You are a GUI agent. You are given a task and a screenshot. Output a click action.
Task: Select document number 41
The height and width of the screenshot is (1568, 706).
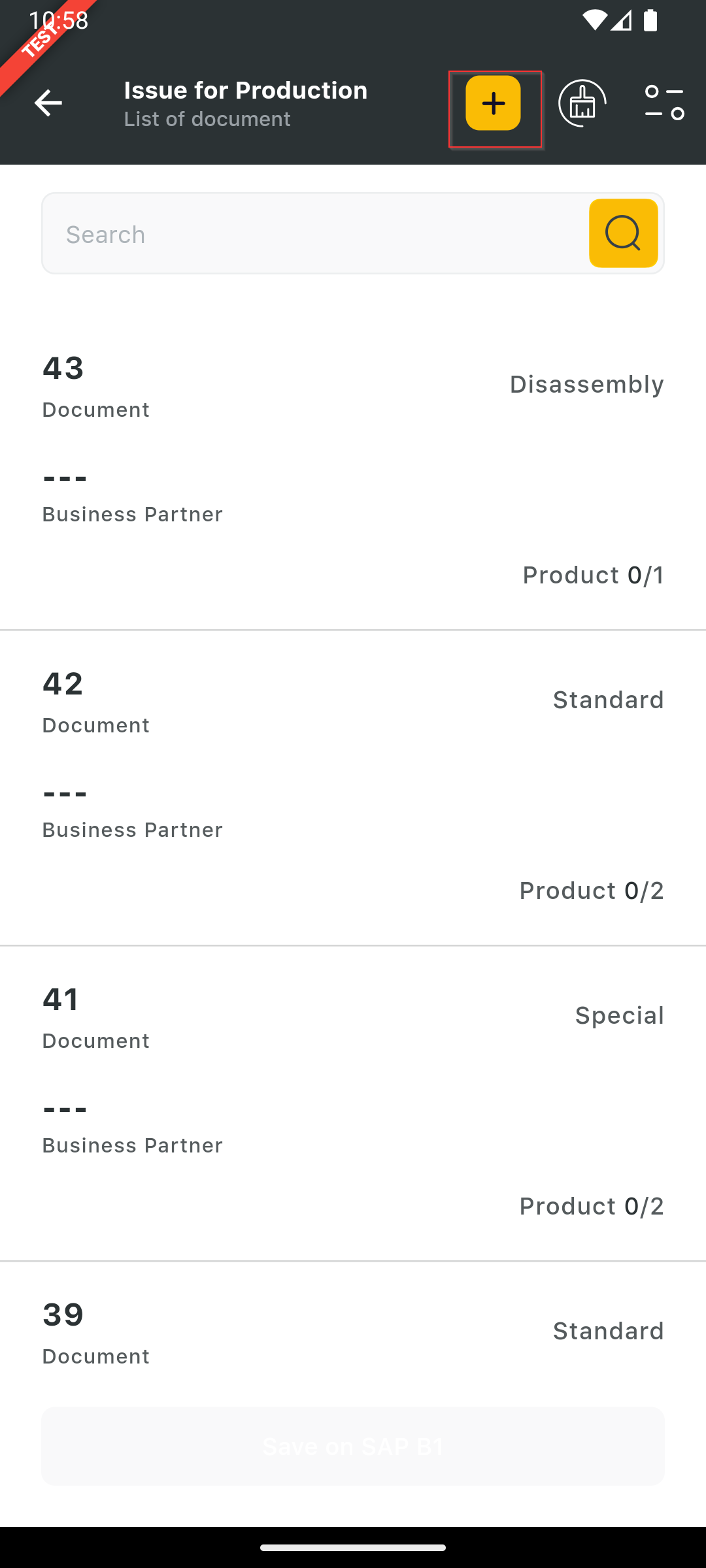(x=61, y=1000)
